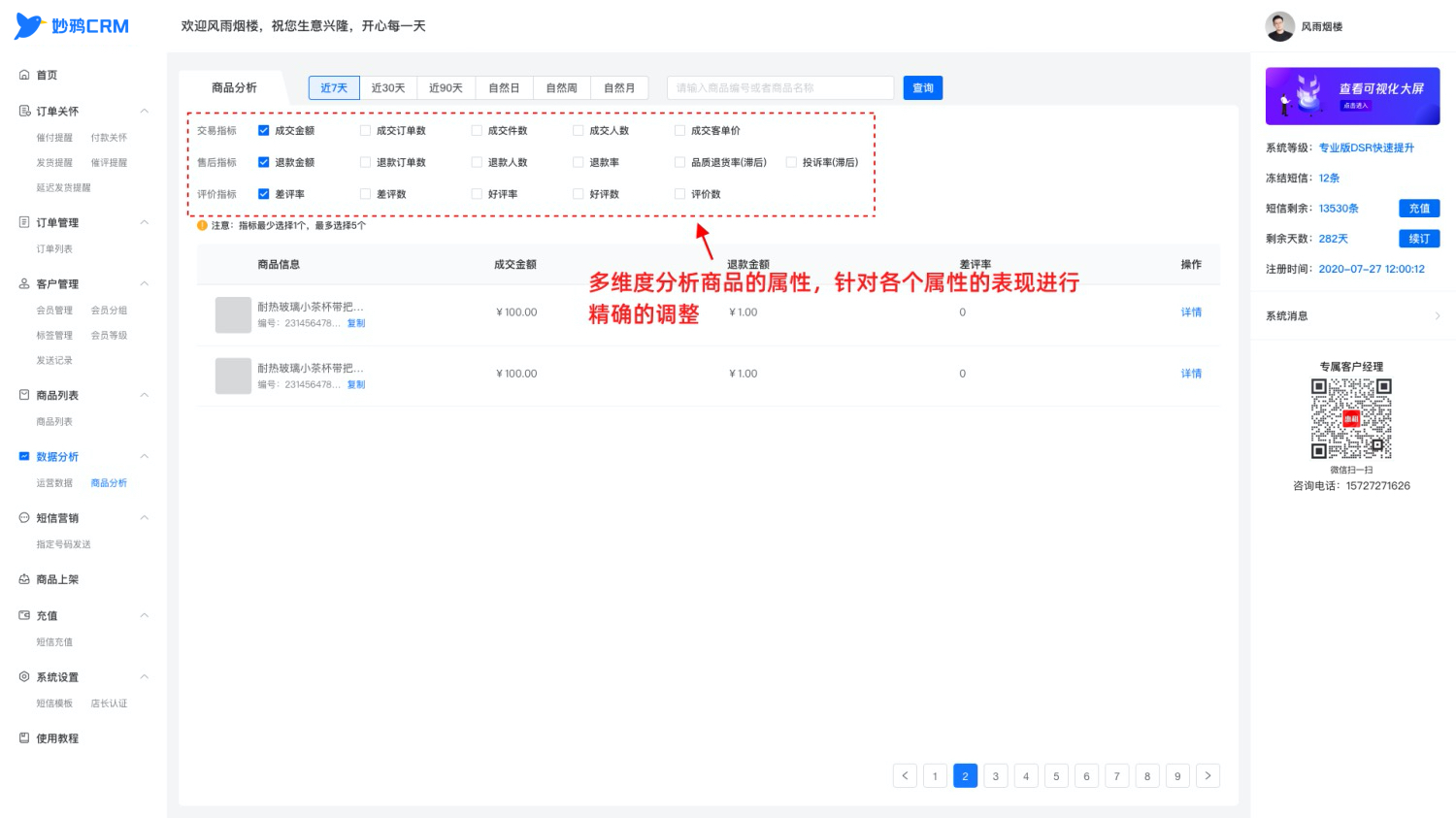Click the 订单管理 sidebar icon
This screenshot has width=1456, height=818.
tap(24, 222)
